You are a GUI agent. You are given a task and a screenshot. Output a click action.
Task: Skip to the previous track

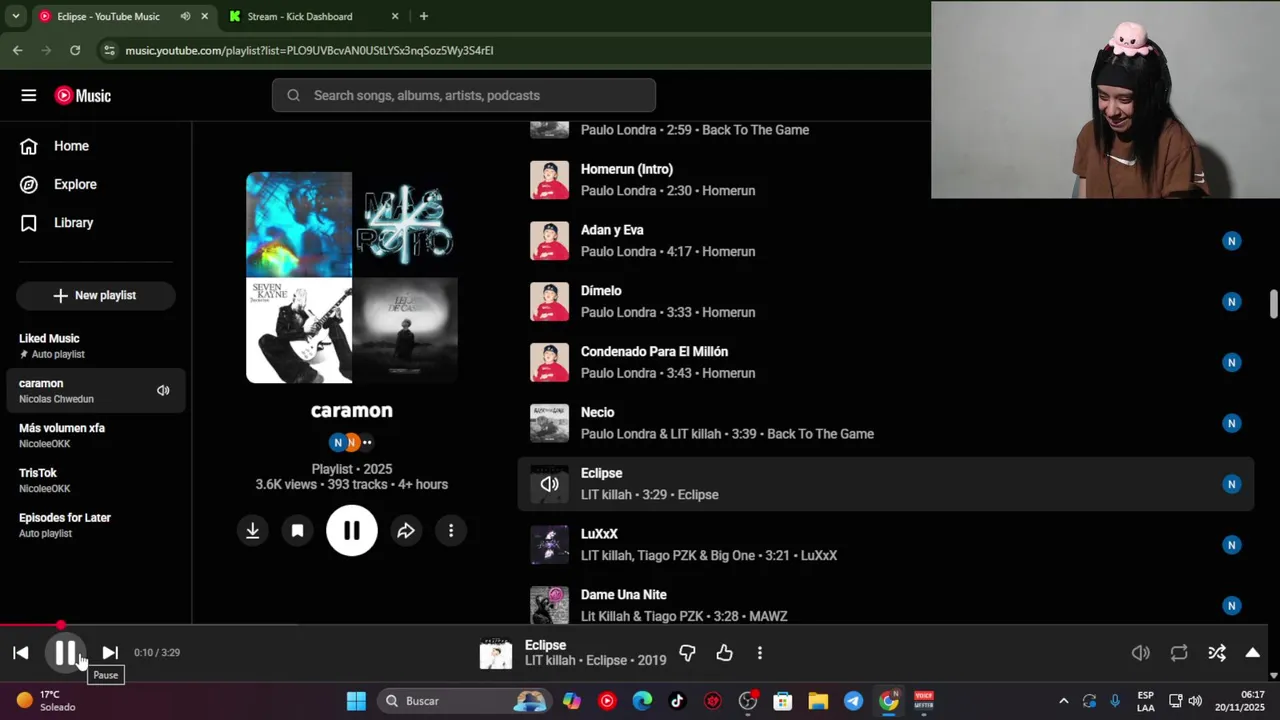coord(21,653)
